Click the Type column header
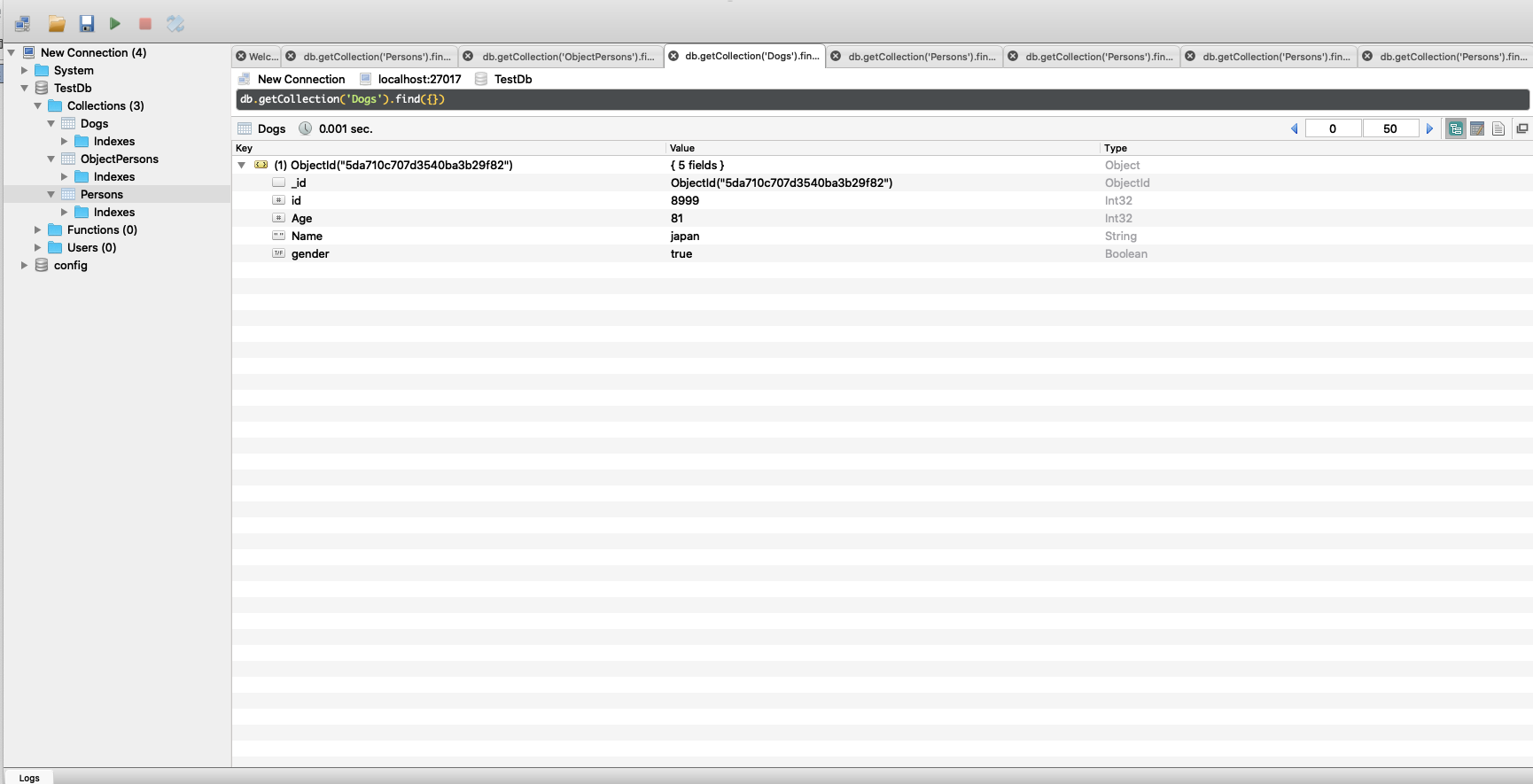Image resolution: width=1533 pixels, height=784 pixels. tap(1316, 148)
